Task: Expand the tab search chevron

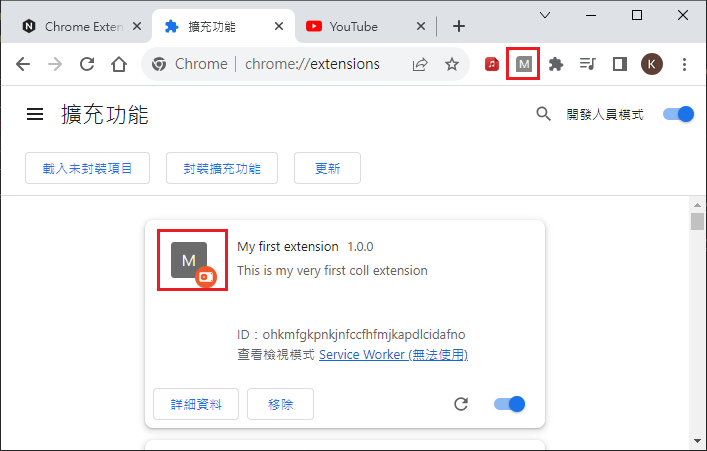Action: point(545,15)
